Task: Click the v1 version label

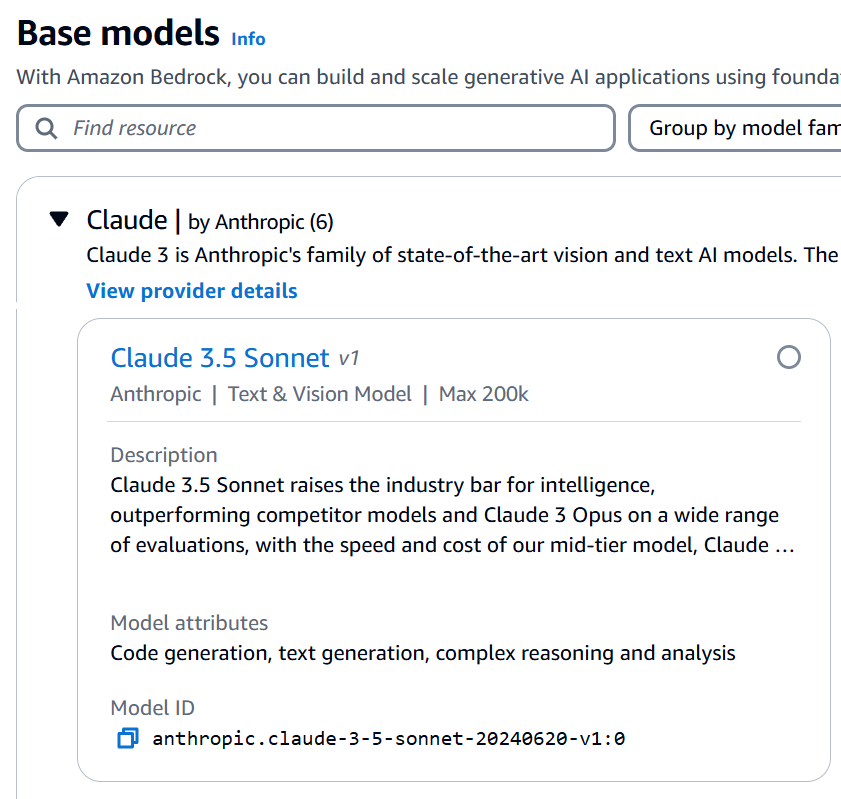Action: tap(348, 358)
